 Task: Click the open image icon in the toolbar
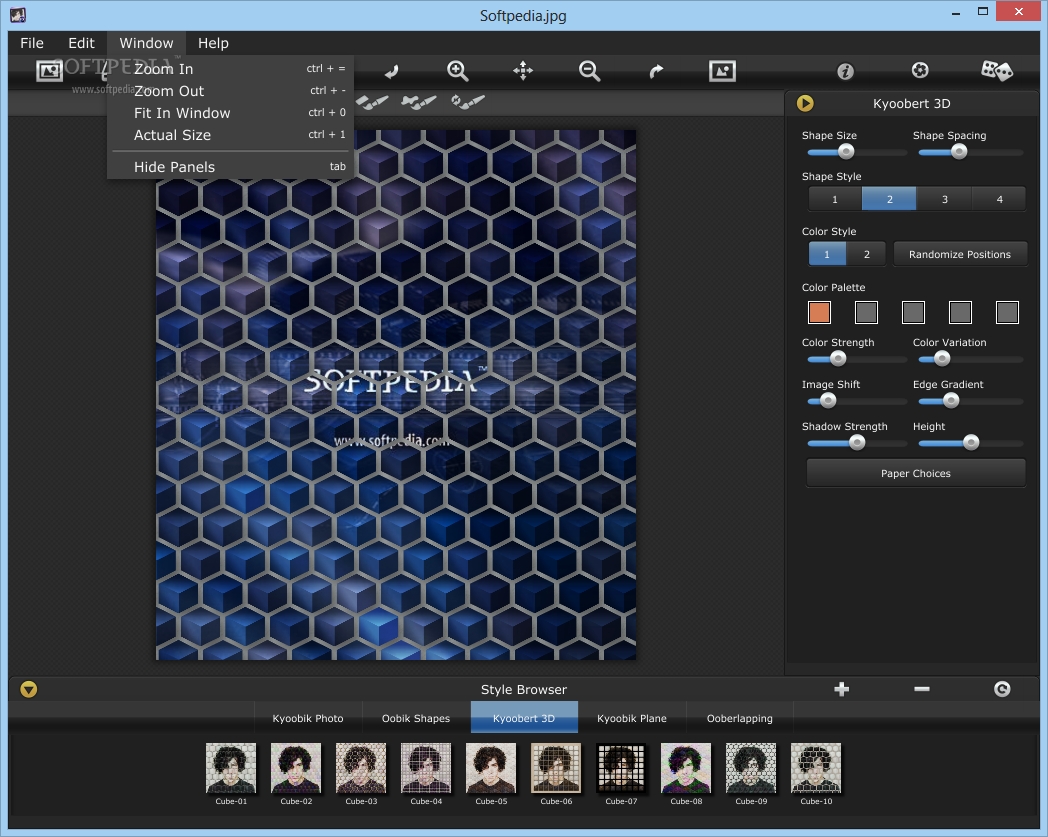49,70
